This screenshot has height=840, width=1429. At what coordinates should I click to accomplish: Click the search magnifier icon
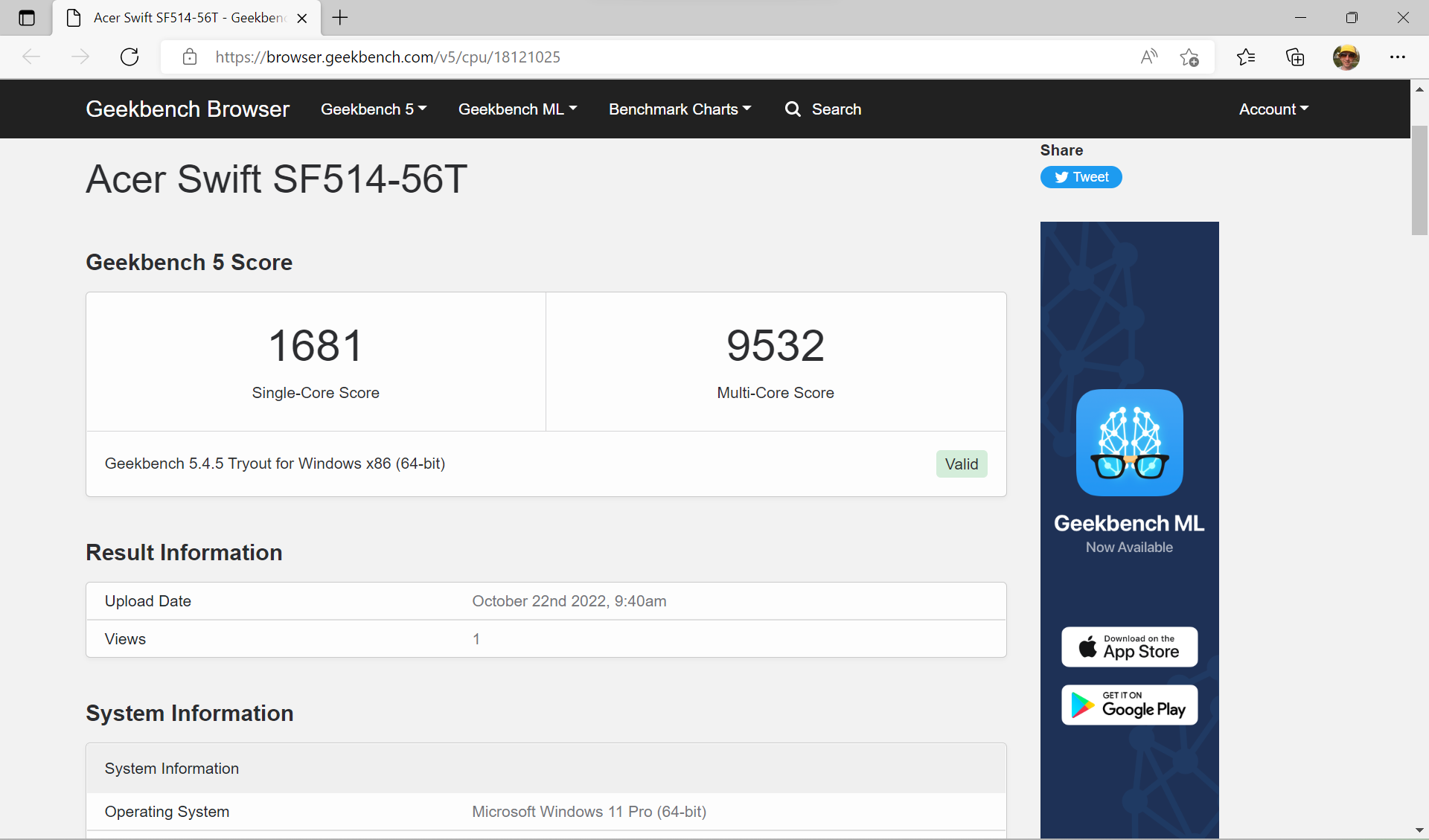[x=792, y=109]
